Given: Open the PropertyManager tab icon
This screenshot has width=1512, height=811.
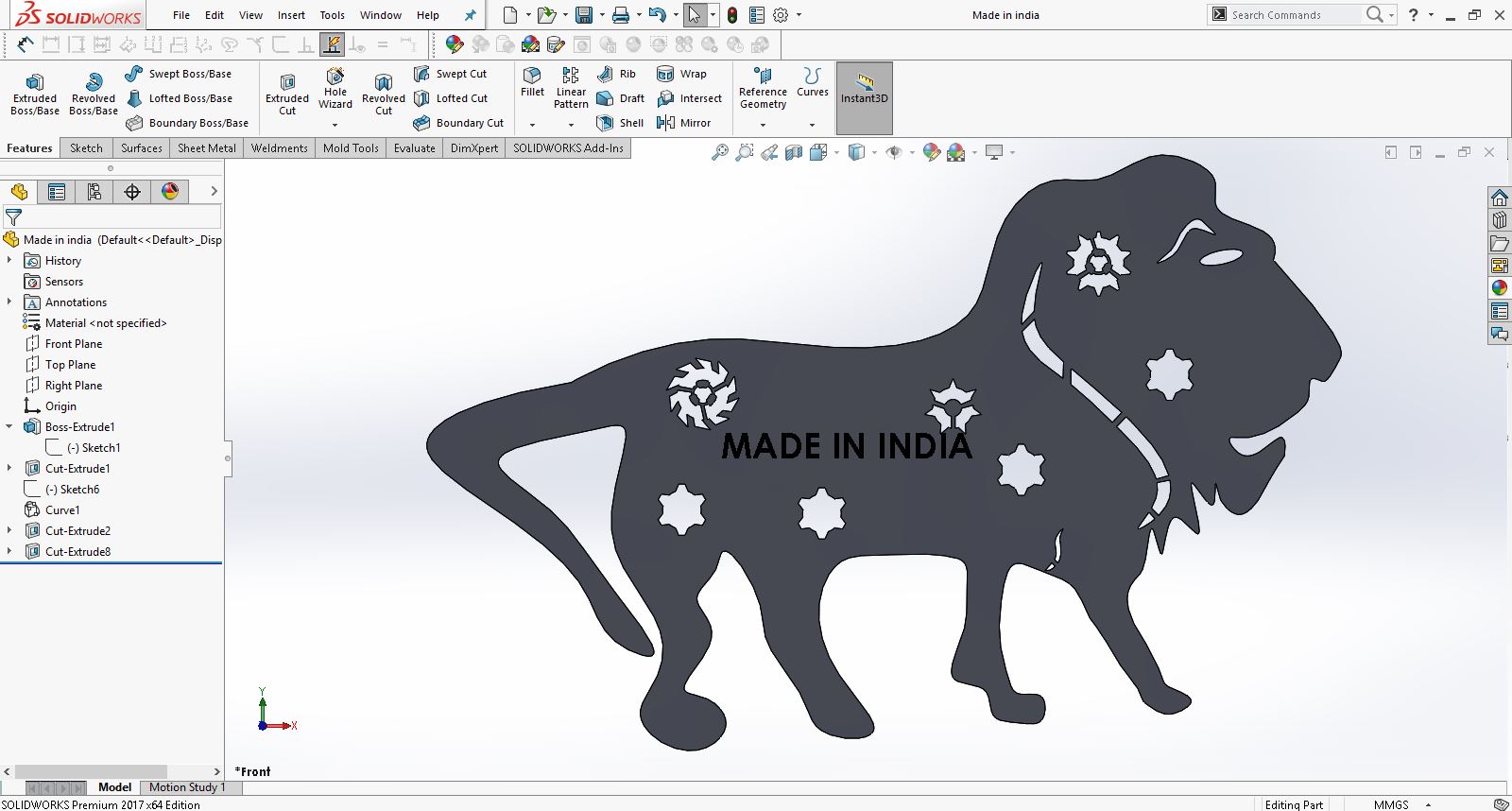Looking at the screenshot, I should click(x=57, y=192).
